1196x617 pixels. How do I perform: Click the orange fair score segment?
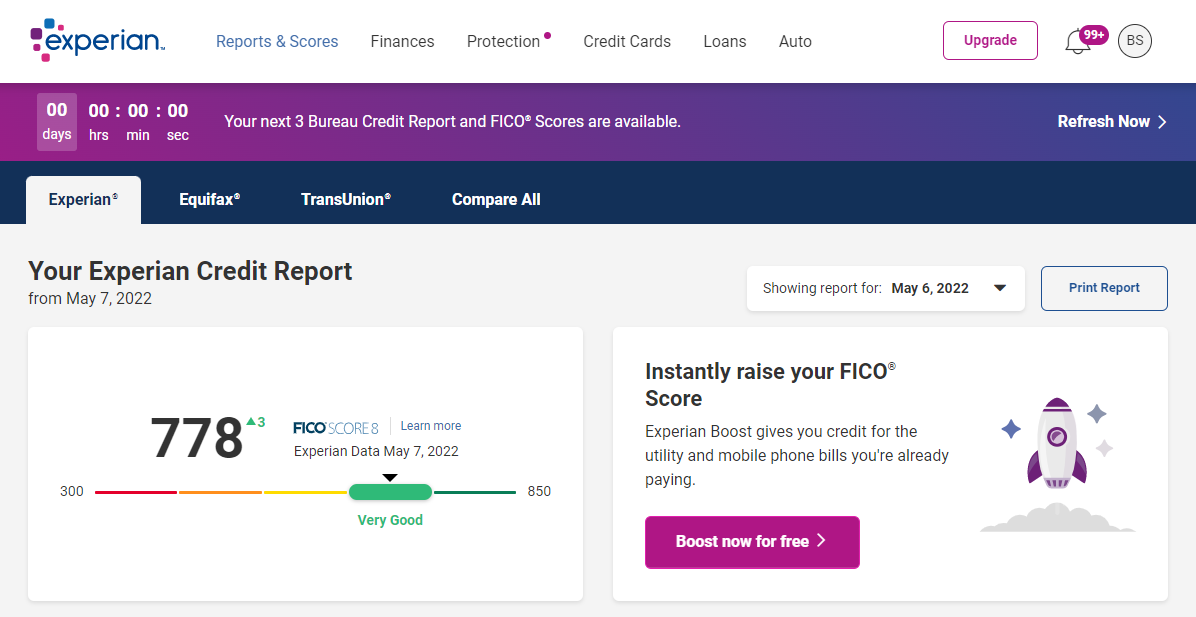tap(220, 493)
